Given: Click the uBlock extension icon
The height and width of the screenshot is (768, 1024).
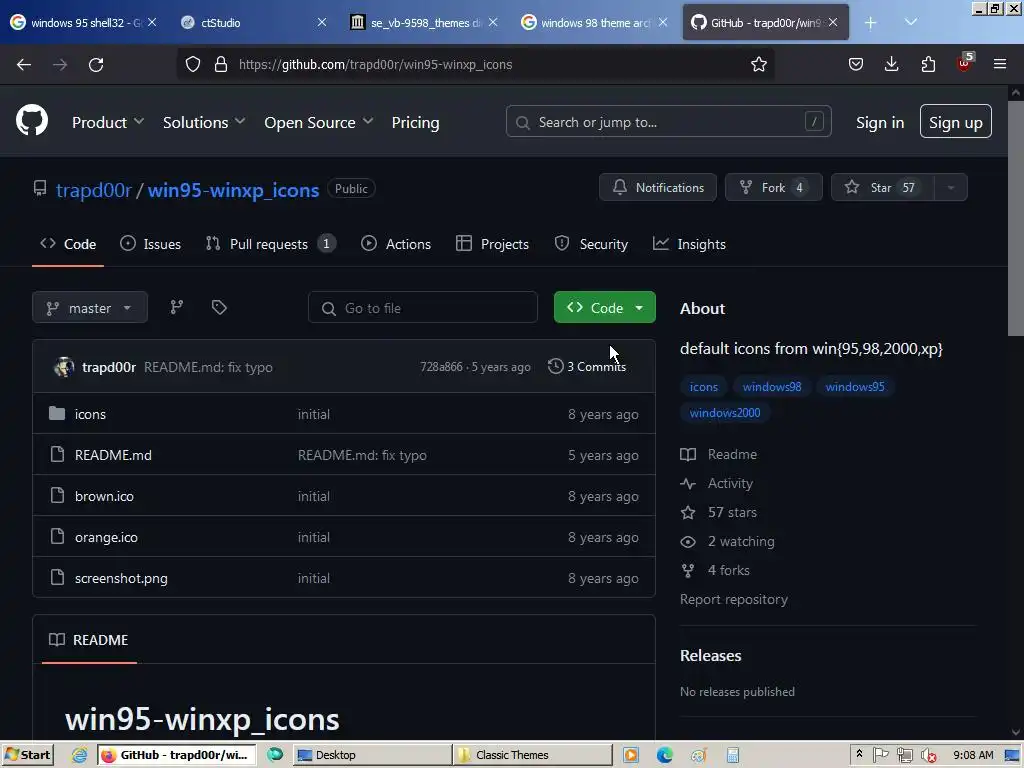Looking at the screenshot, I should tap(965, 63).
